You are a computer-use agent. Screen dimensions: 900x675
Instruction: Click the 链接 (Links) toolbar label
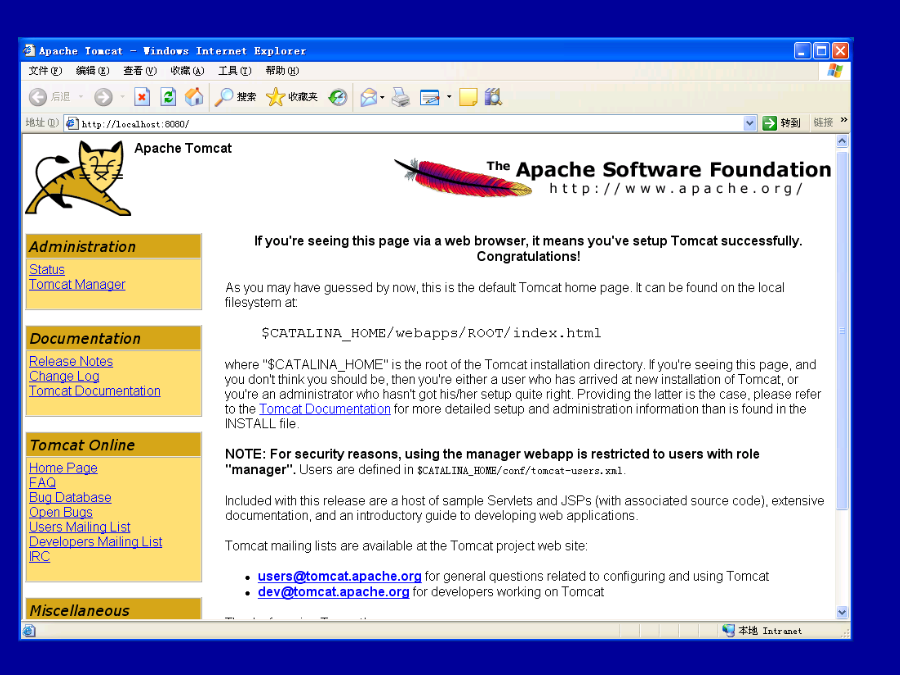coord(823,122)
